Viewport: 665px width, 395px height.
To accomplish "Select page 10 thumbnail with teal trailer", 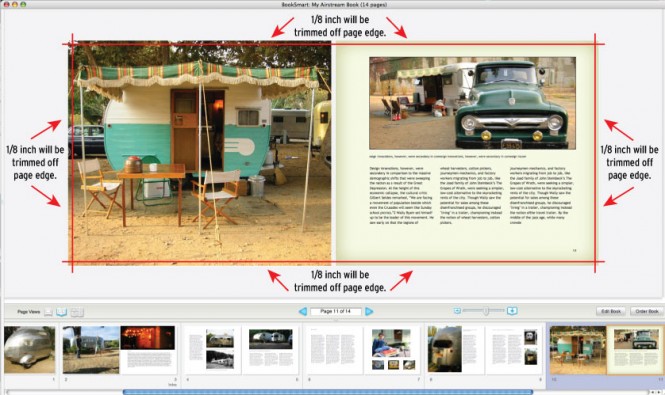I will [578, 350].
